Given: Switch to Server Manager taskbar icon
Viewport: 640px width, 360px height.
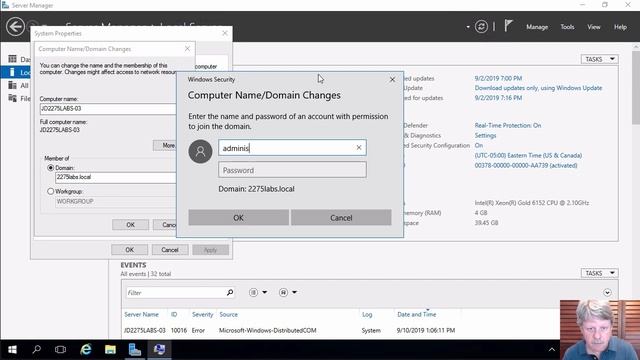Looking at the screenshot, I should tap(135, 349).
